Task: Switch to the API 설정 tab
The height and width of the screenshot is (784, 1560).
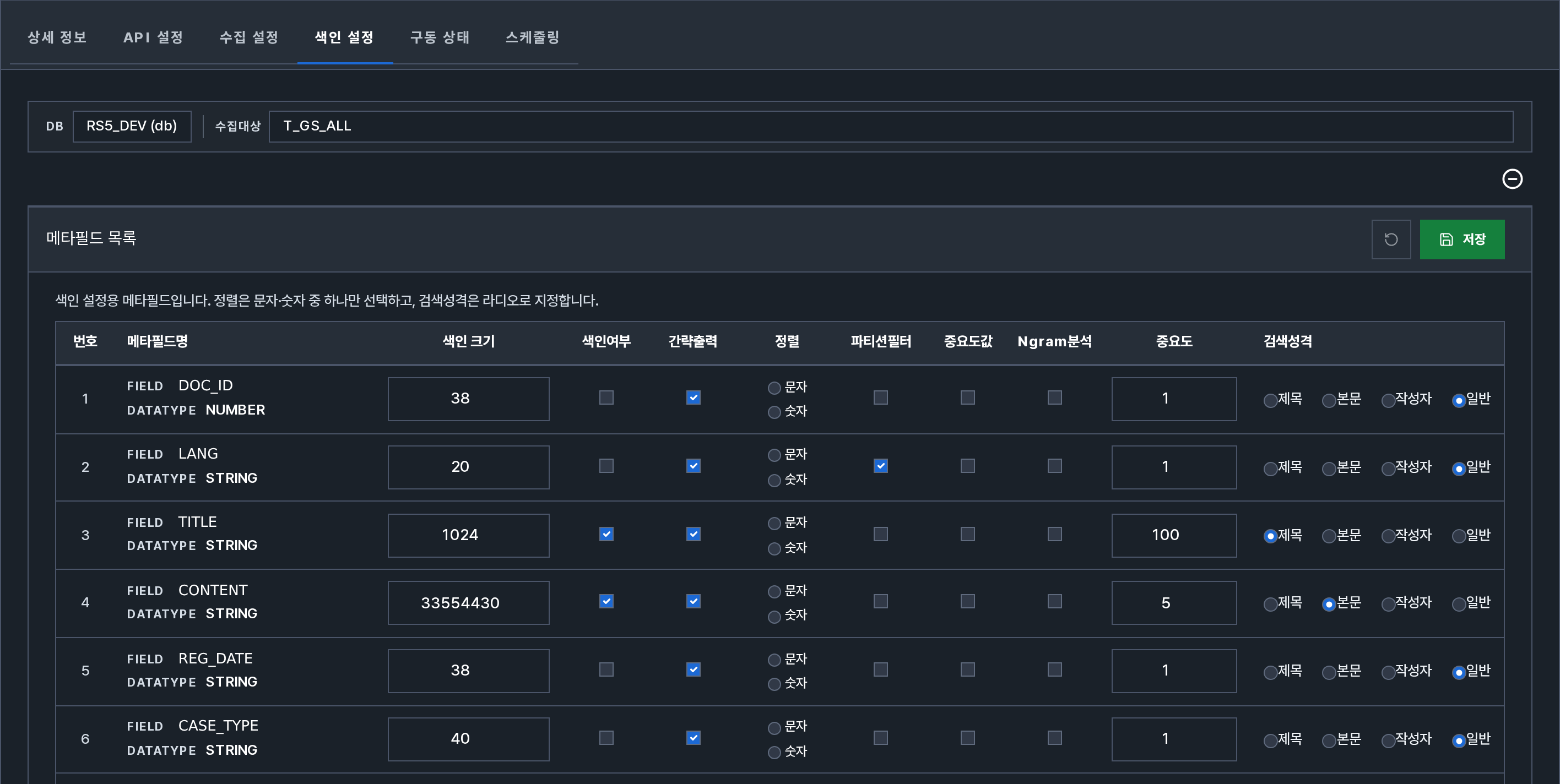Action: click(153, 37)
